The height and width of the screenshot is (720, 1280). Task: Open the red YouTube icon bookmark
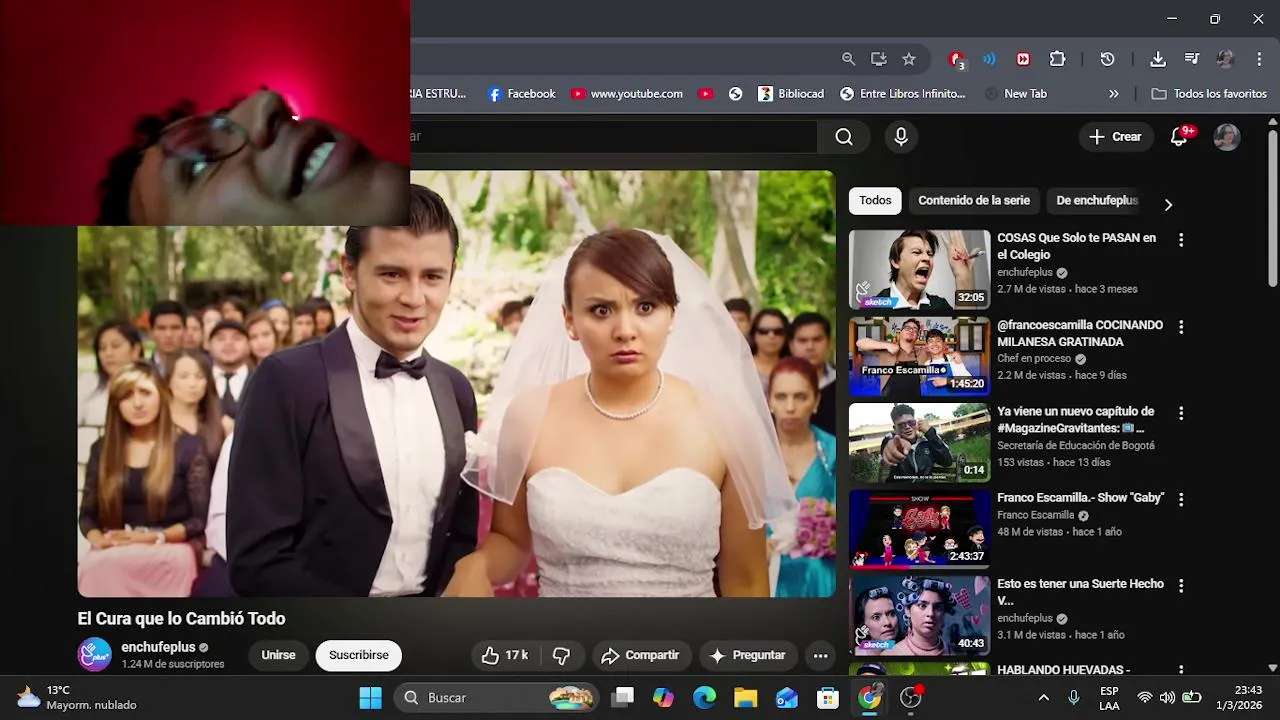(x=705, y=94)
